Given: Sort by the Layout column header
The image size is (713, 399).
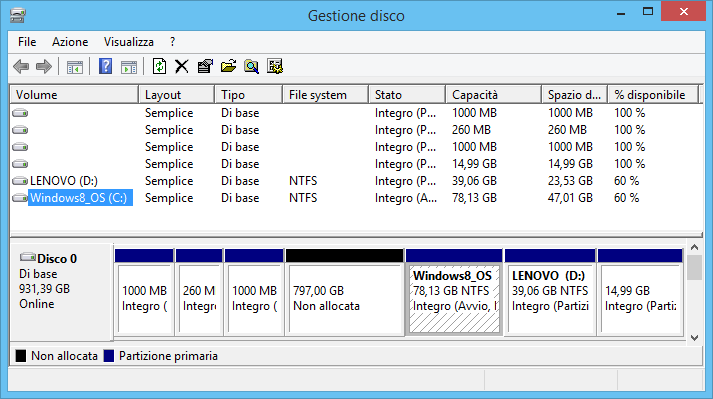Looking at the screenshot, I should [176, 95].
